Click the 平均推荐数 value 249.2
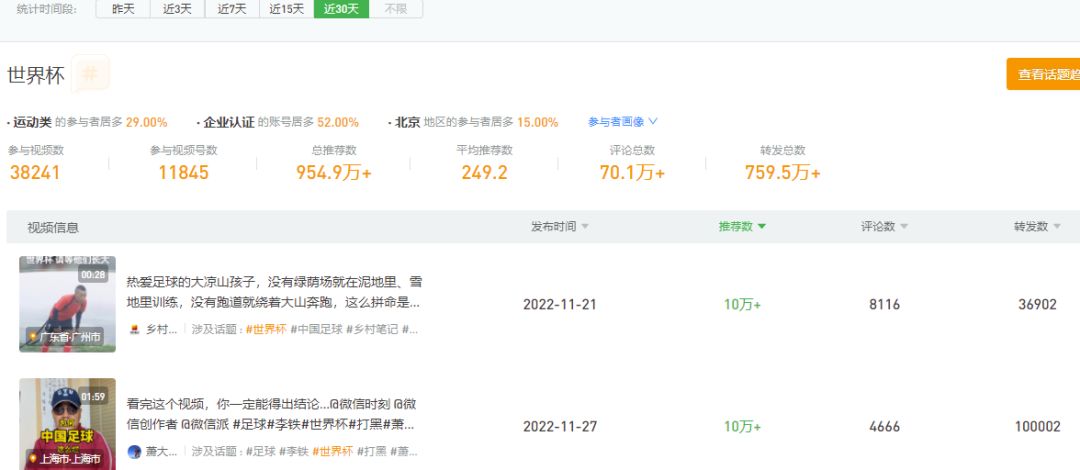The height and width of the screenshot is (470, 1080). 484,172
